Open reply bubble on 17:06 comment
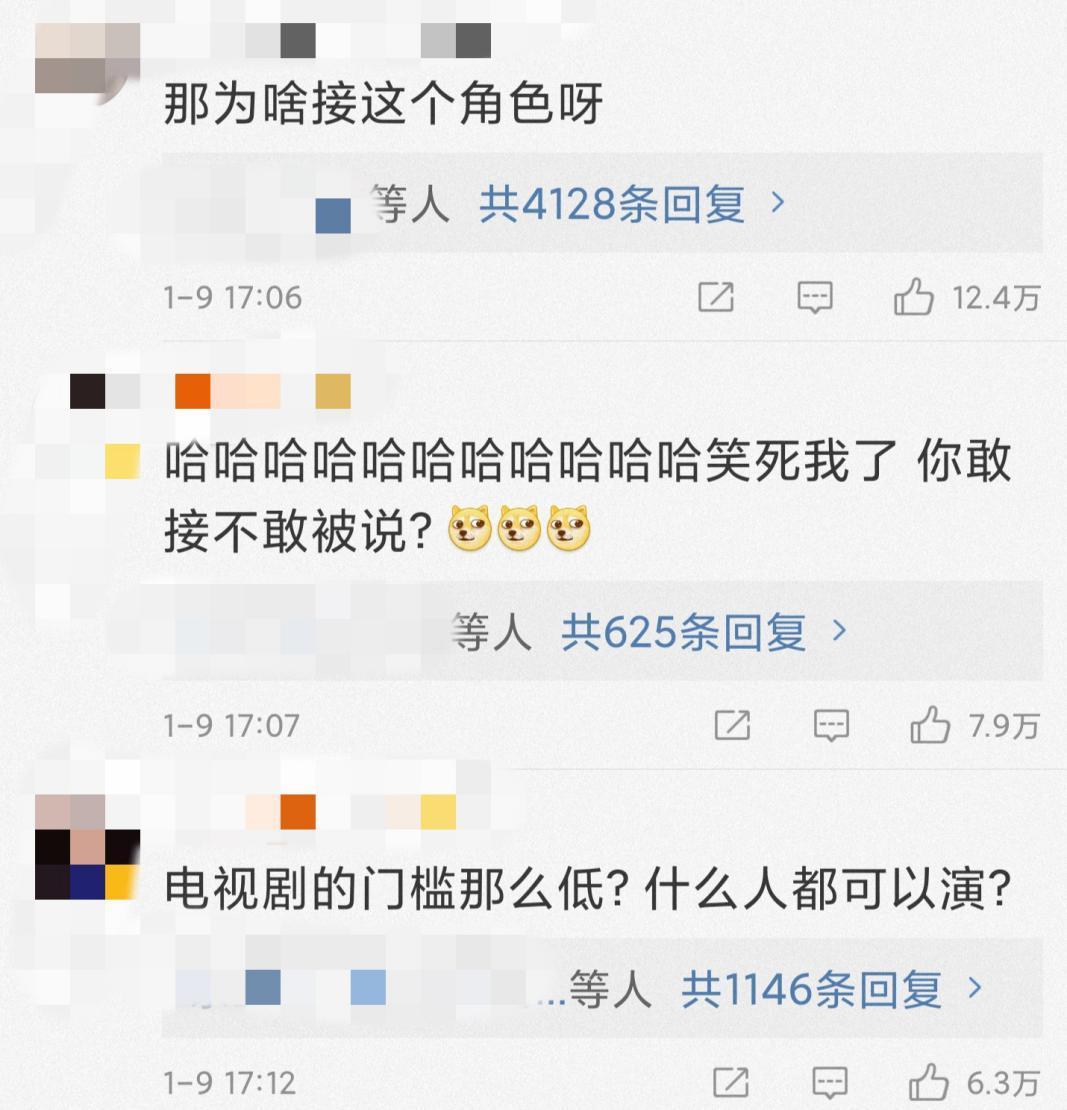Viewport: 1067px width, 1110px height. point(815,297)
